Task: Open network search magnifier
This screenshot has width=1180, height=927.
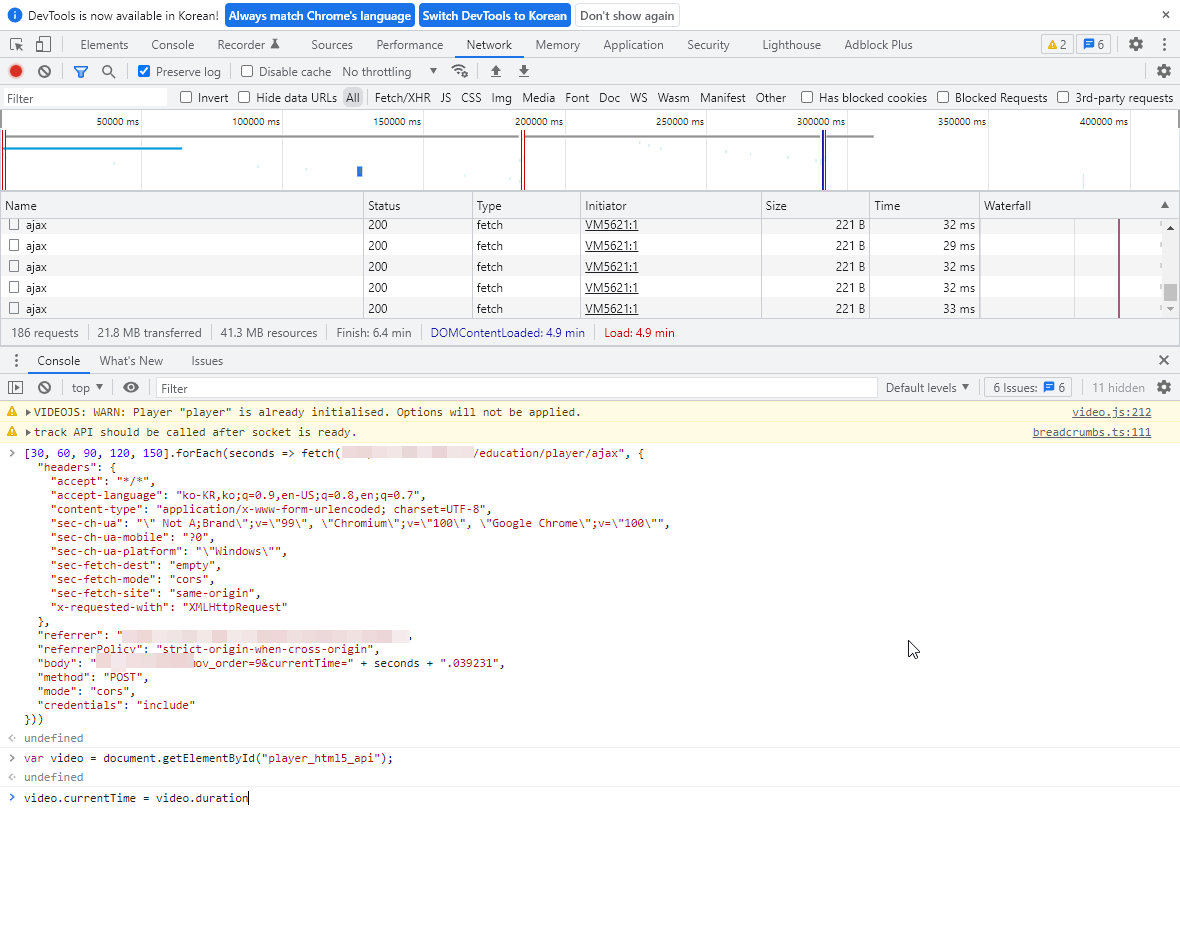Action: (108, 71)
